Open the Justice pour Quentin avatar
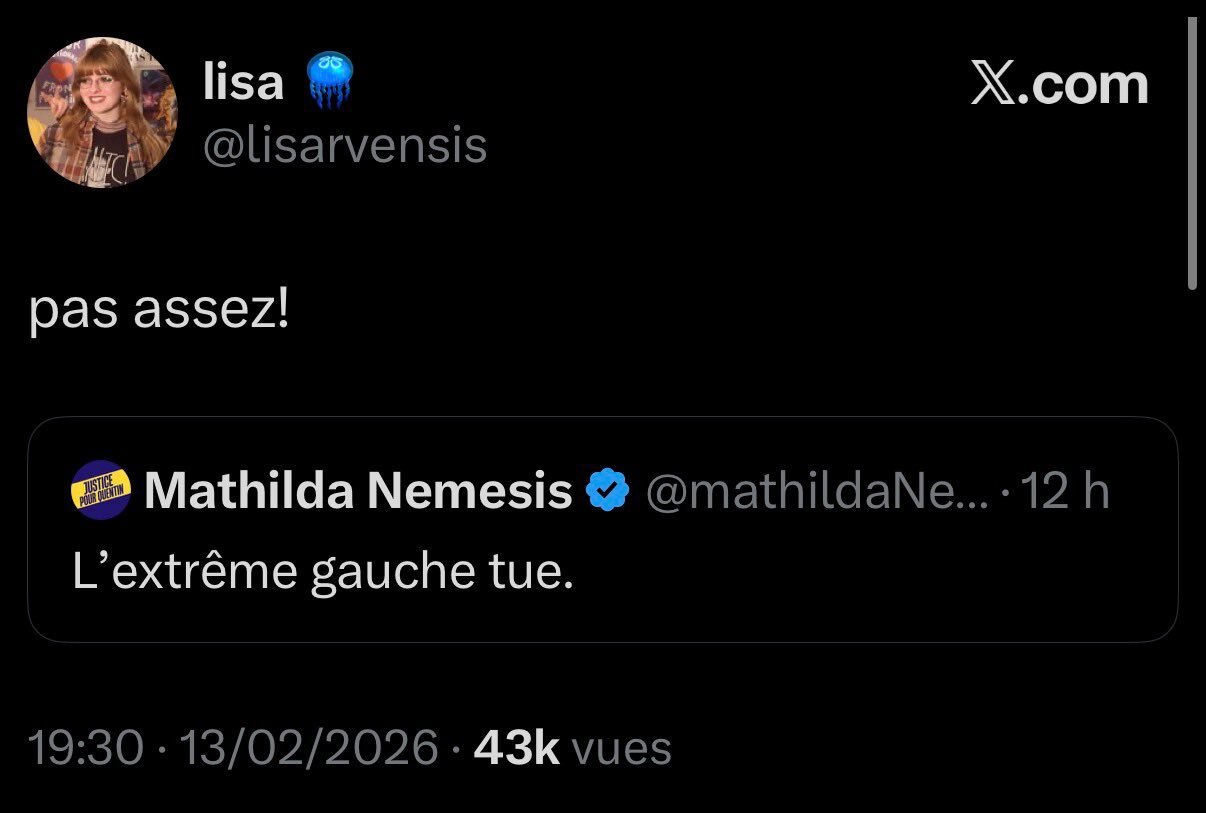This screenshot has height=813, width=1206. point(102,491)
